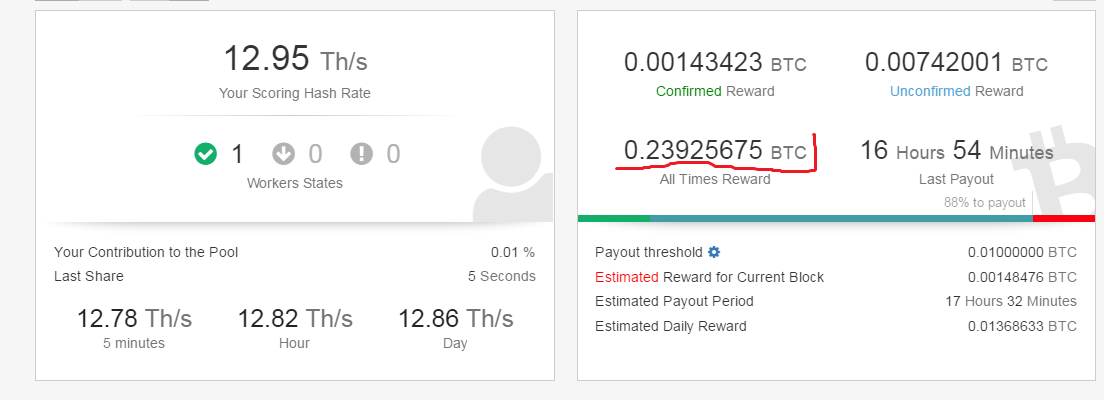Screen dimensions: 1104x400
Task: Click the 5 minutes hash rate value
Action: (134, 318)
